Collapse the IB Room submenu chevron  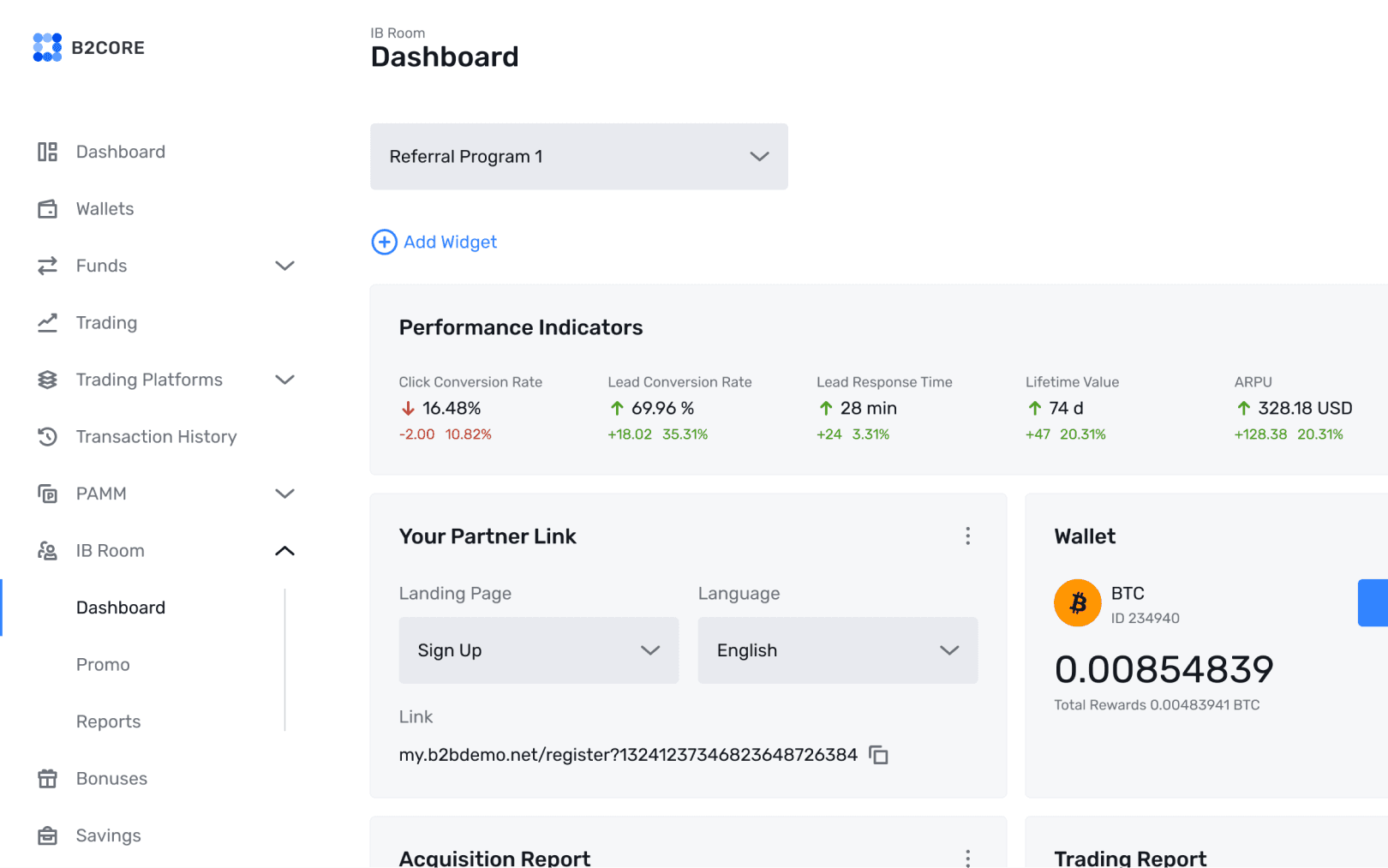pos(285,551)
